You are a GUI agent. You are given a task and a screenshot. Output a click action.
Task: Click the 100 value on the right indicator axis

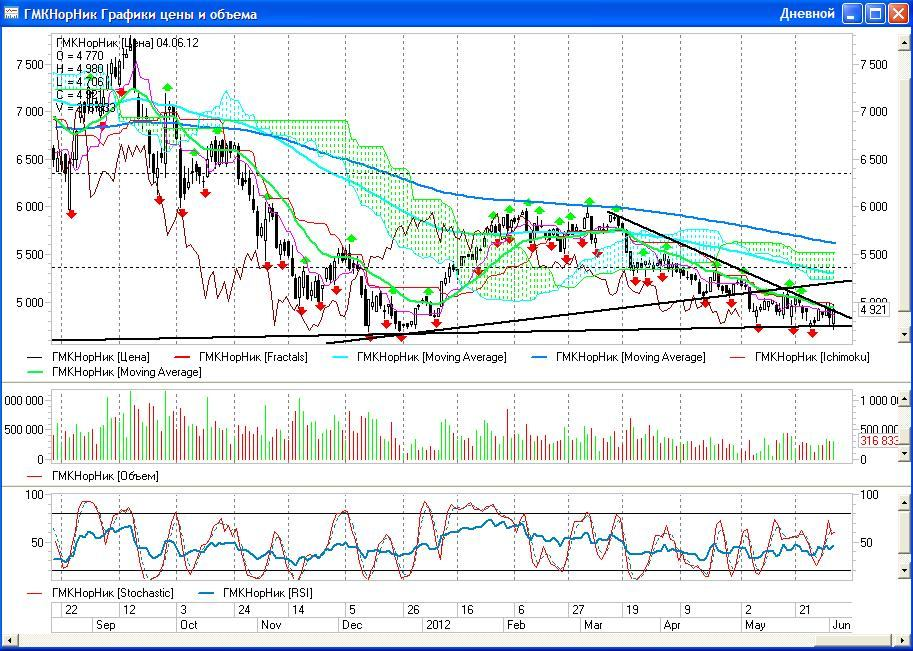869,495
